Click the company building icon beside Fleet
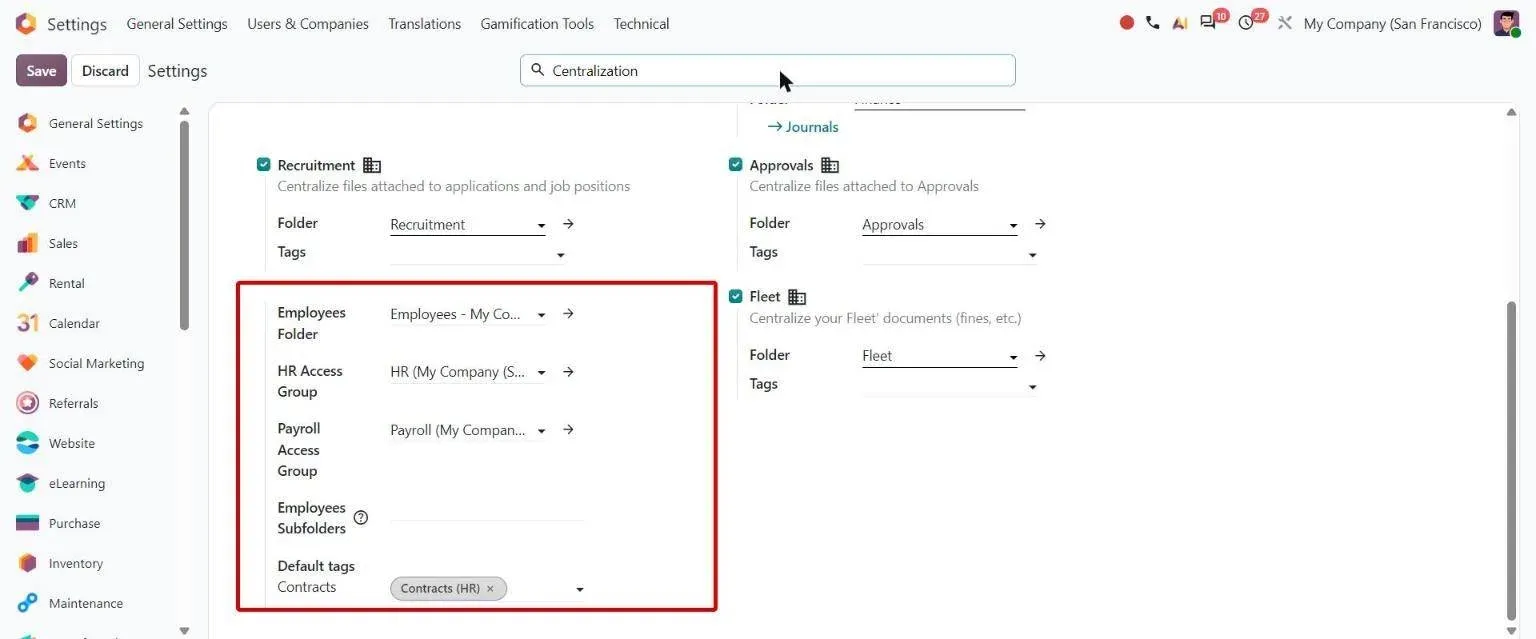The image size is (1536, 639). [797, 297]
